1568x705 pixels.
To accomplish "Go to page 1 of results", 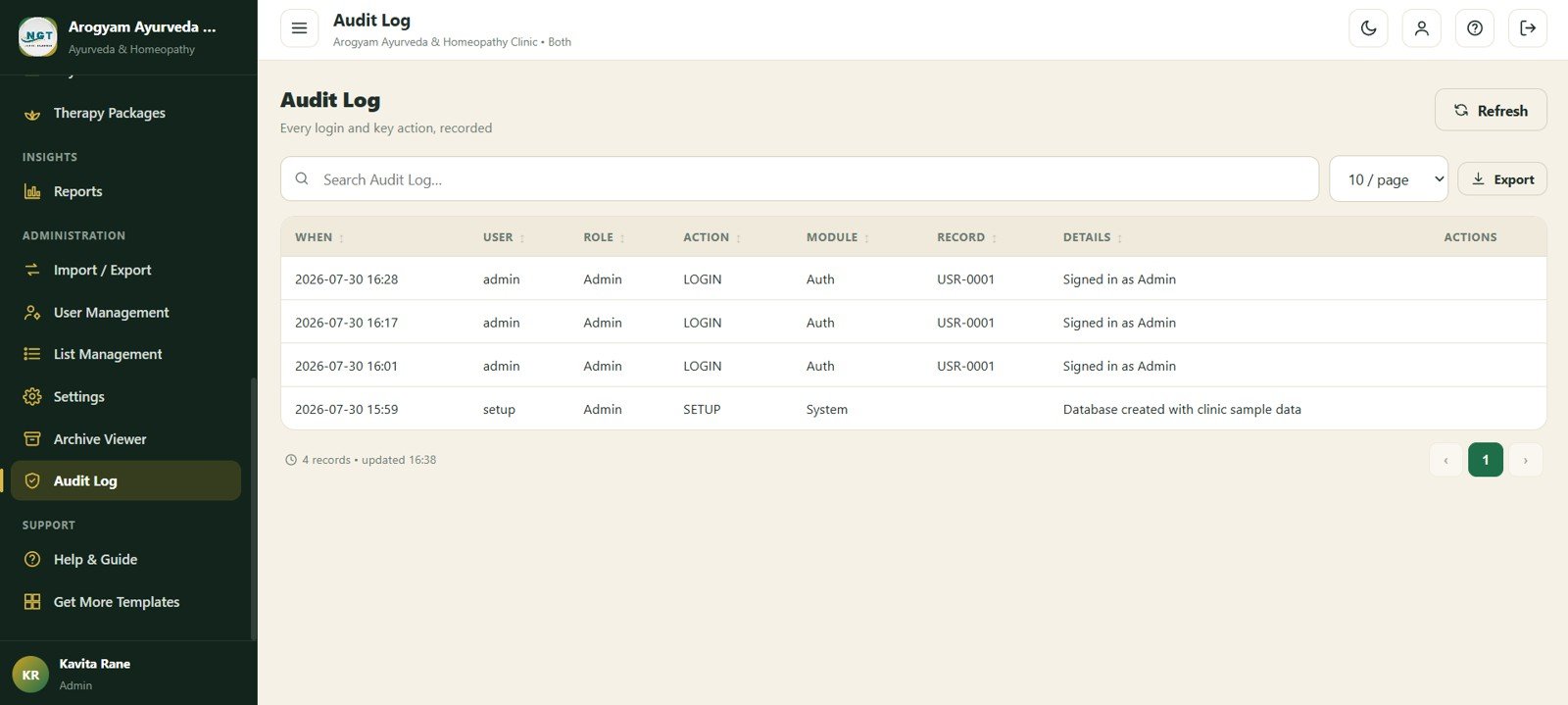I will click(1486, 460).
